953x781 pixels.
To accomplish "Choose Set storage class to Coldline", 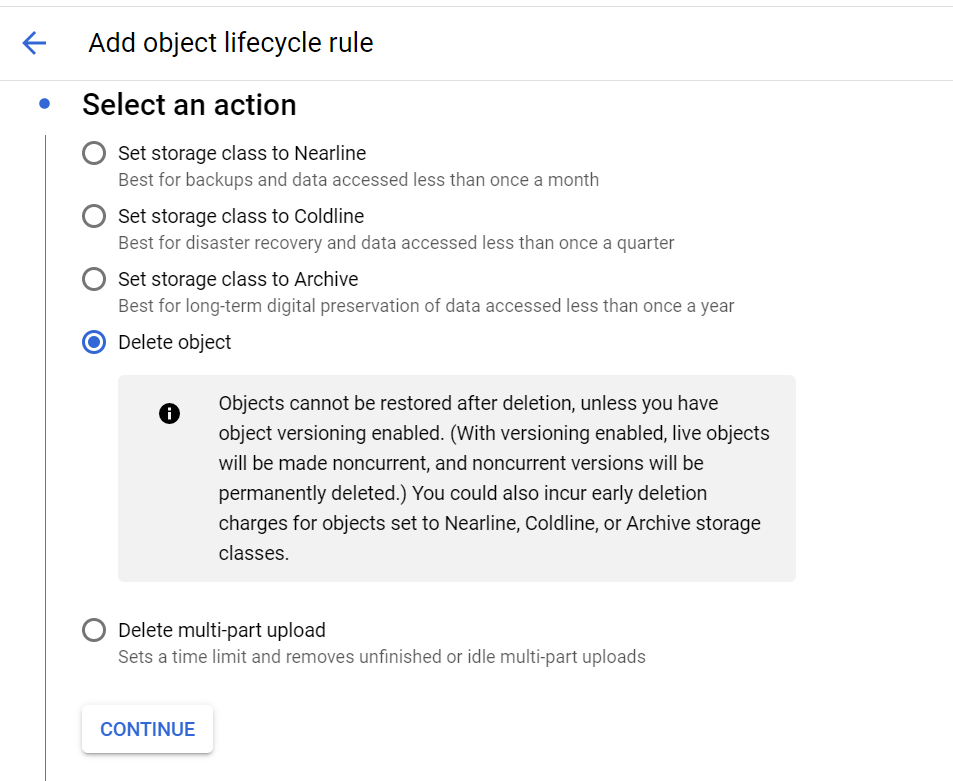I will [93, 216].
